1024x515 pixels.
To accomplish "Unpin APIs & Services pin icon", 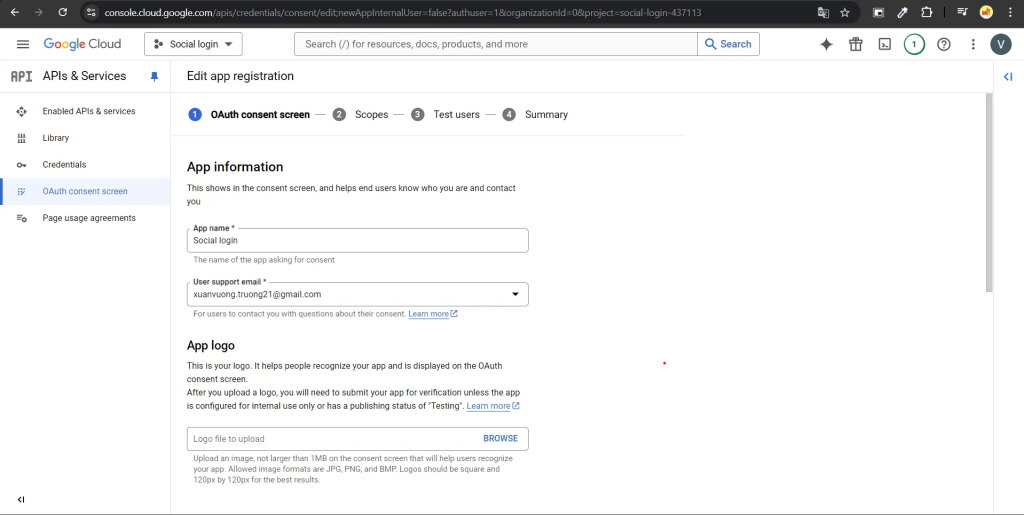I will coord(154,76).
